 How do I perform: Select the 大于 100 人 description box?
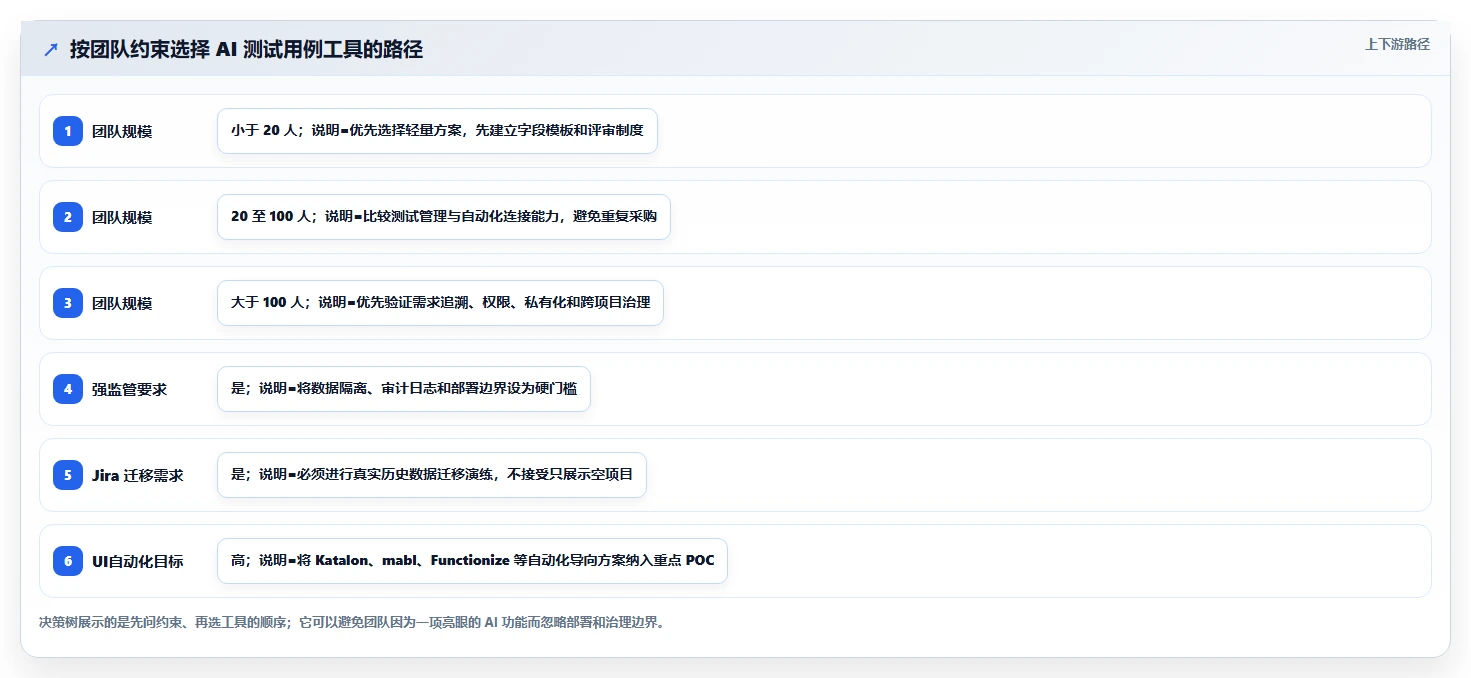tap(440, 303)
